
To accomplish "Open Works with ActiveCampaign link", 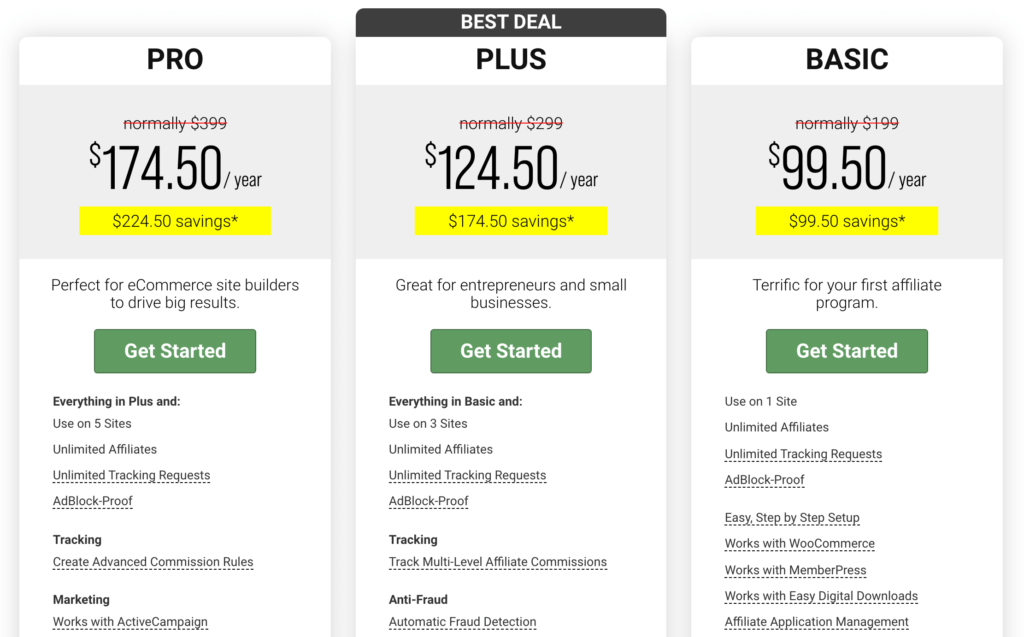I will point(129,621).
